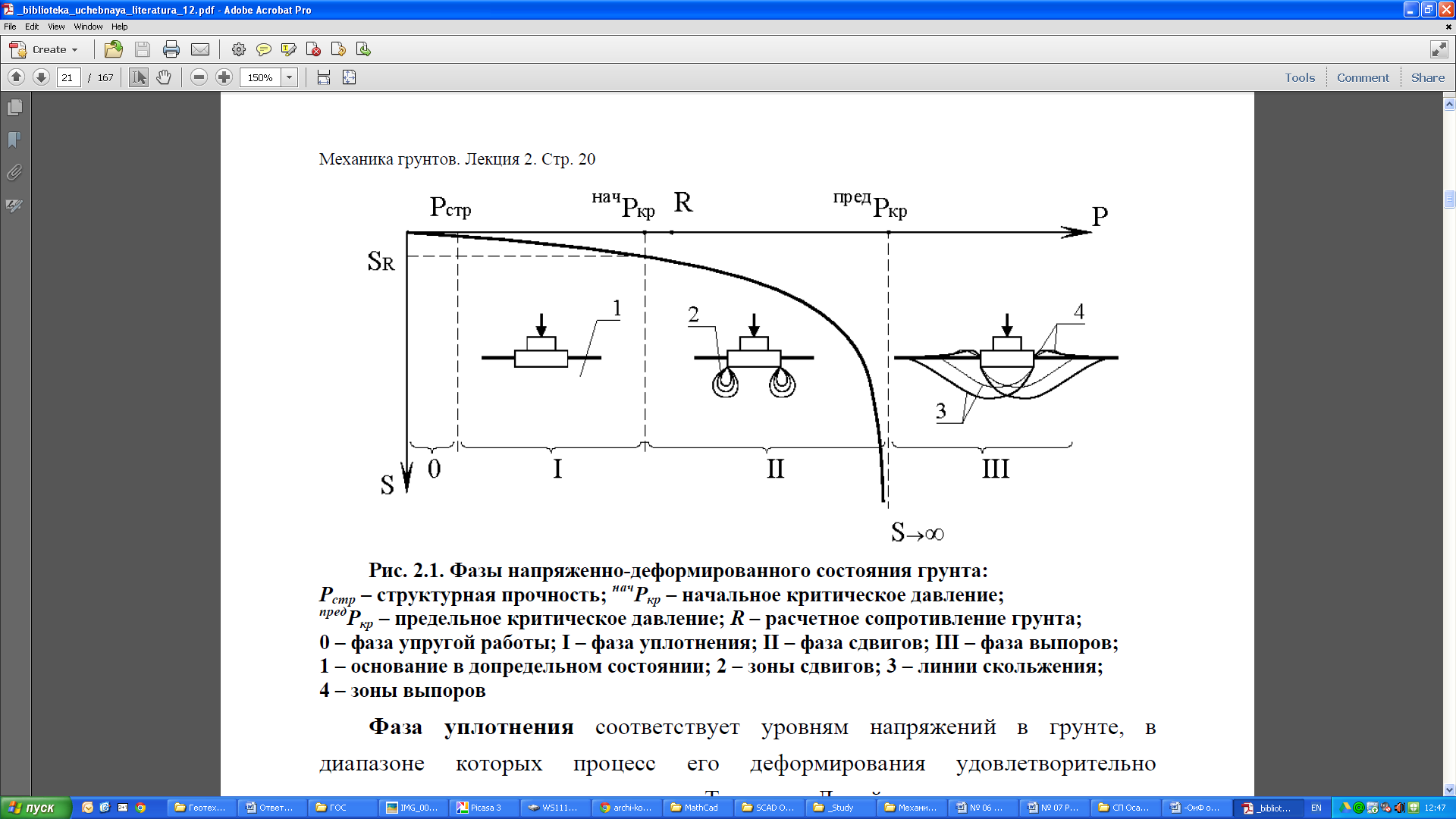Toggle fit width scrolling mode
The image size is (1456, 819).
coord(324,77)
